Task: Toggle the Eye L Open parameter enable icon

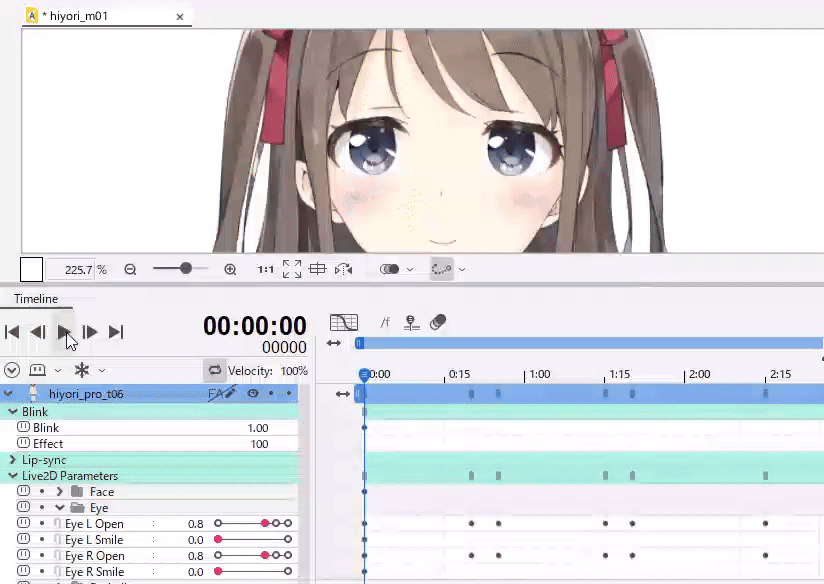Action: tap(23, 524)
